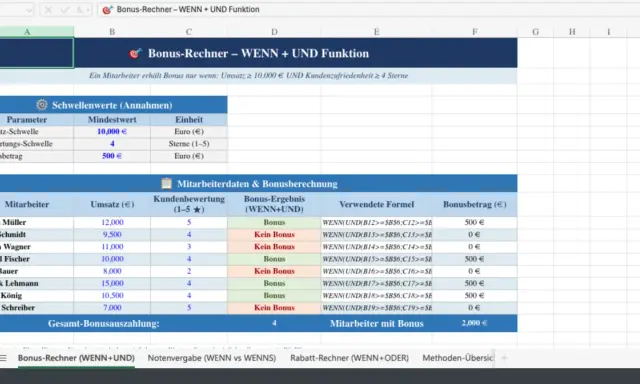Select 'Kein Bonus' result in Schreiber row
This screenshot has height=384, width=640.
[274, 308]
